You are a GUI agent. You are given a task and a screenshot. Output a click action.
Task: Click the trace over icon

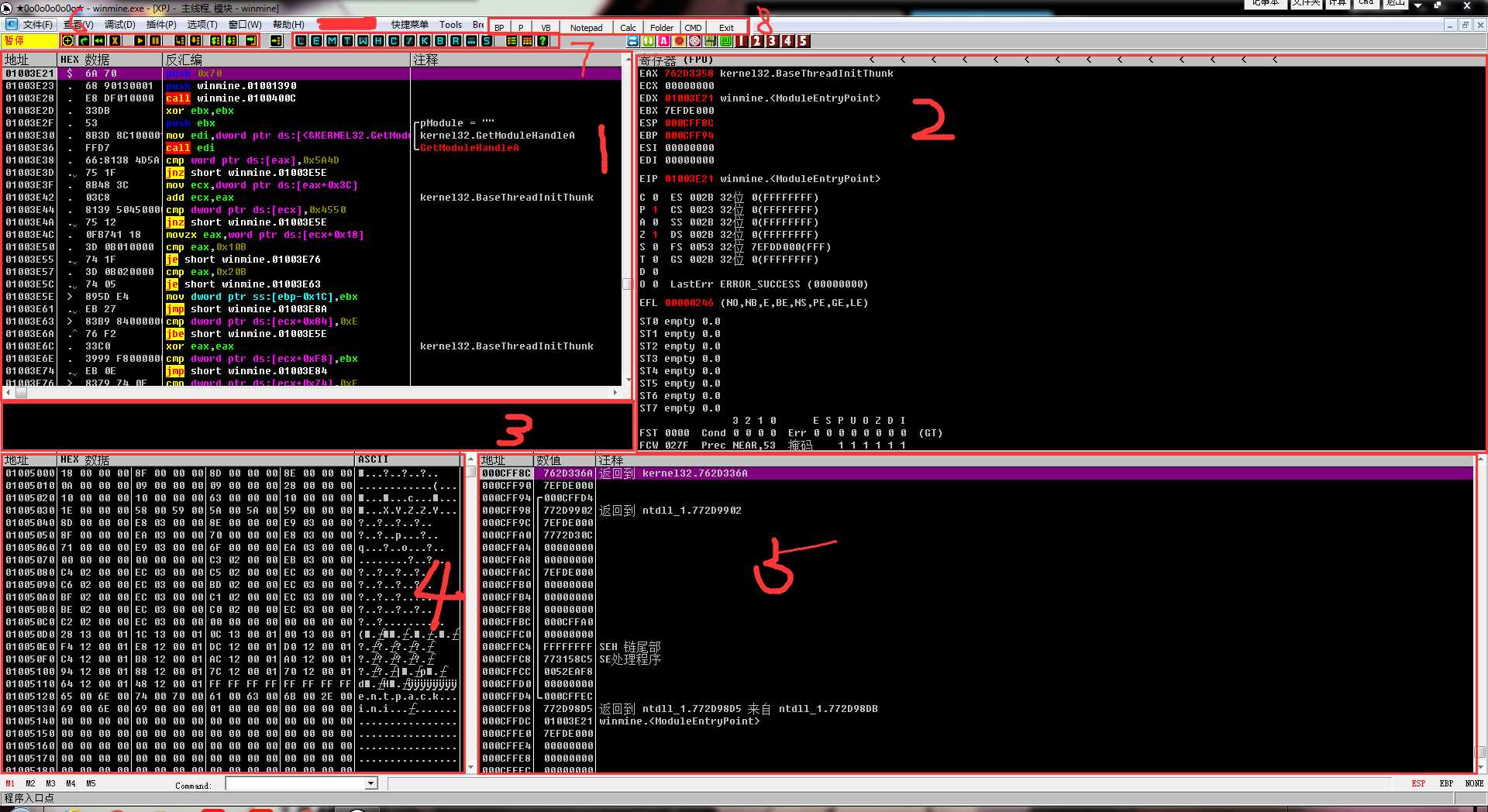231,41
